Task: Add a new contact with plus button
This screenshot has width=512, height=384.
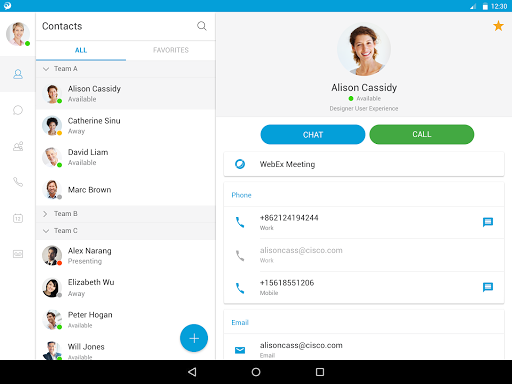Action: pyautogui.click(x=194, y=338)
